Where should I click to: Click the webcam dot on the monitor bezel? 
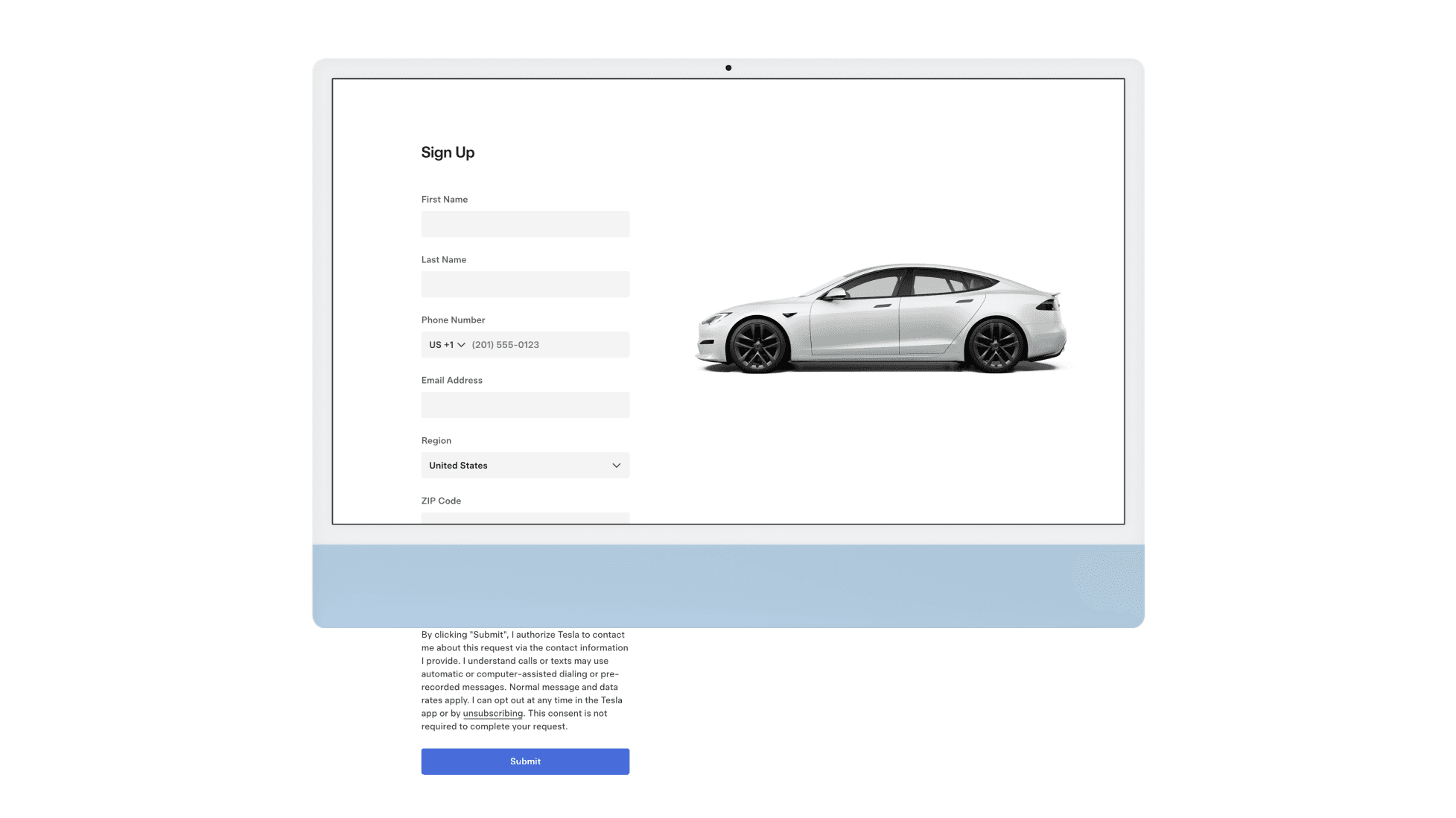(x=728, y=68)
